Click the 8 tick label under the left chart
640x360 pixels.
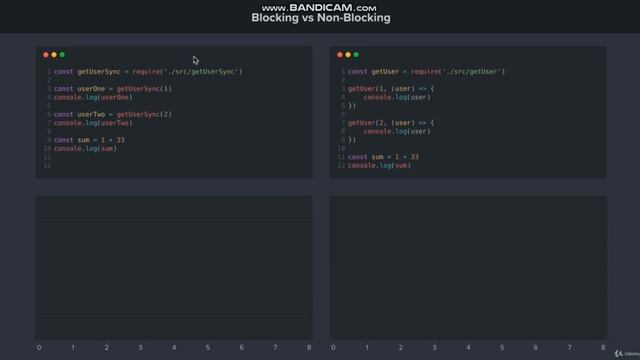[x=309, y=348]
